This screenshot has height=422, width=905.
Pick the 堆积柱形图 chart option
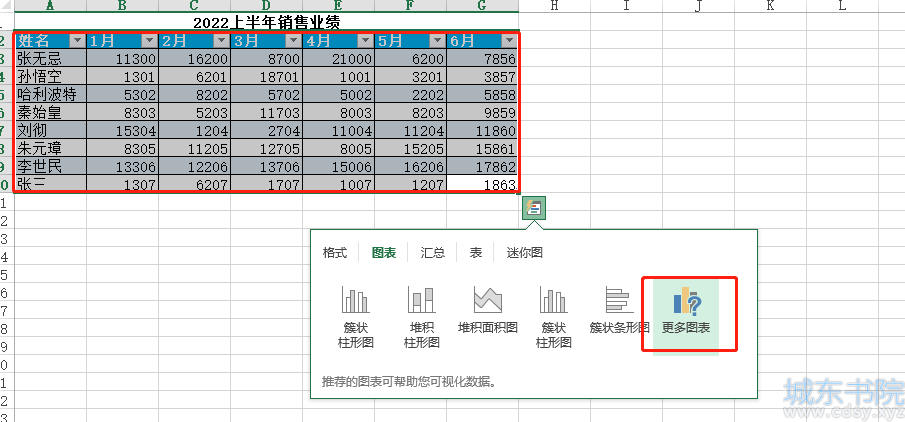[421, 317]
